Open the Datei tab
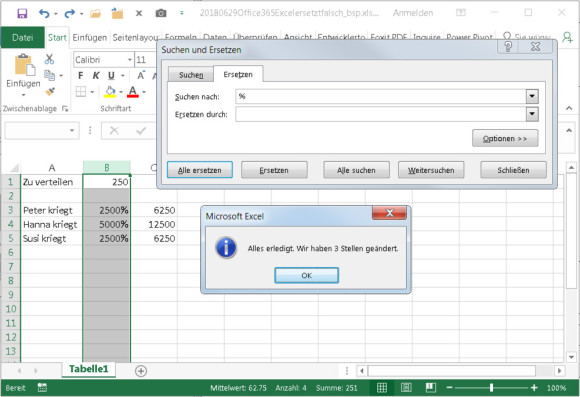The width and height of the screenshot is (580, 397). (x=23, y=37)
